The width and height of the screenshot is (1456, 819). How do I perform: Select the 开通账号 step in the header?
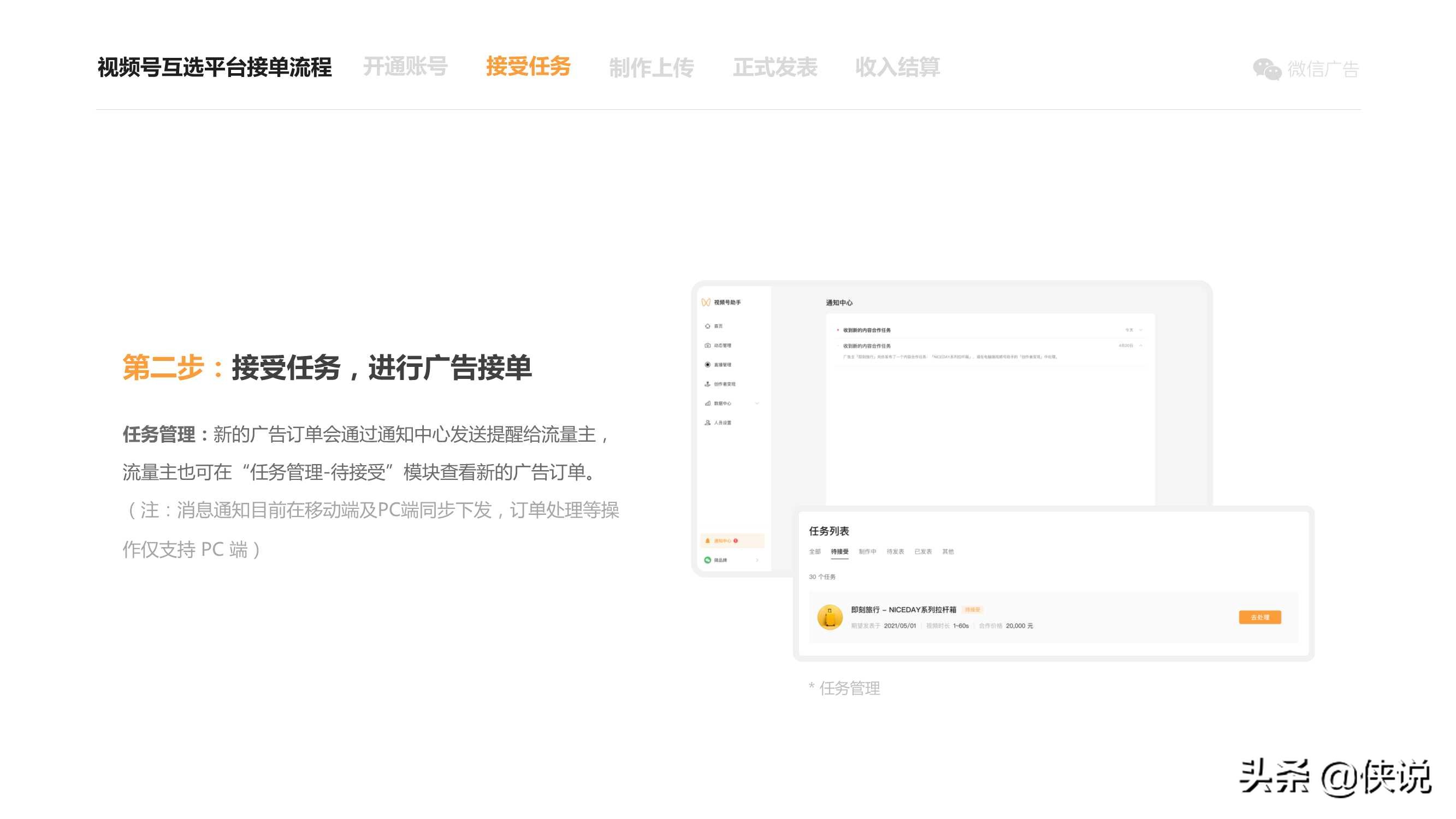click(x=405, y=67)
